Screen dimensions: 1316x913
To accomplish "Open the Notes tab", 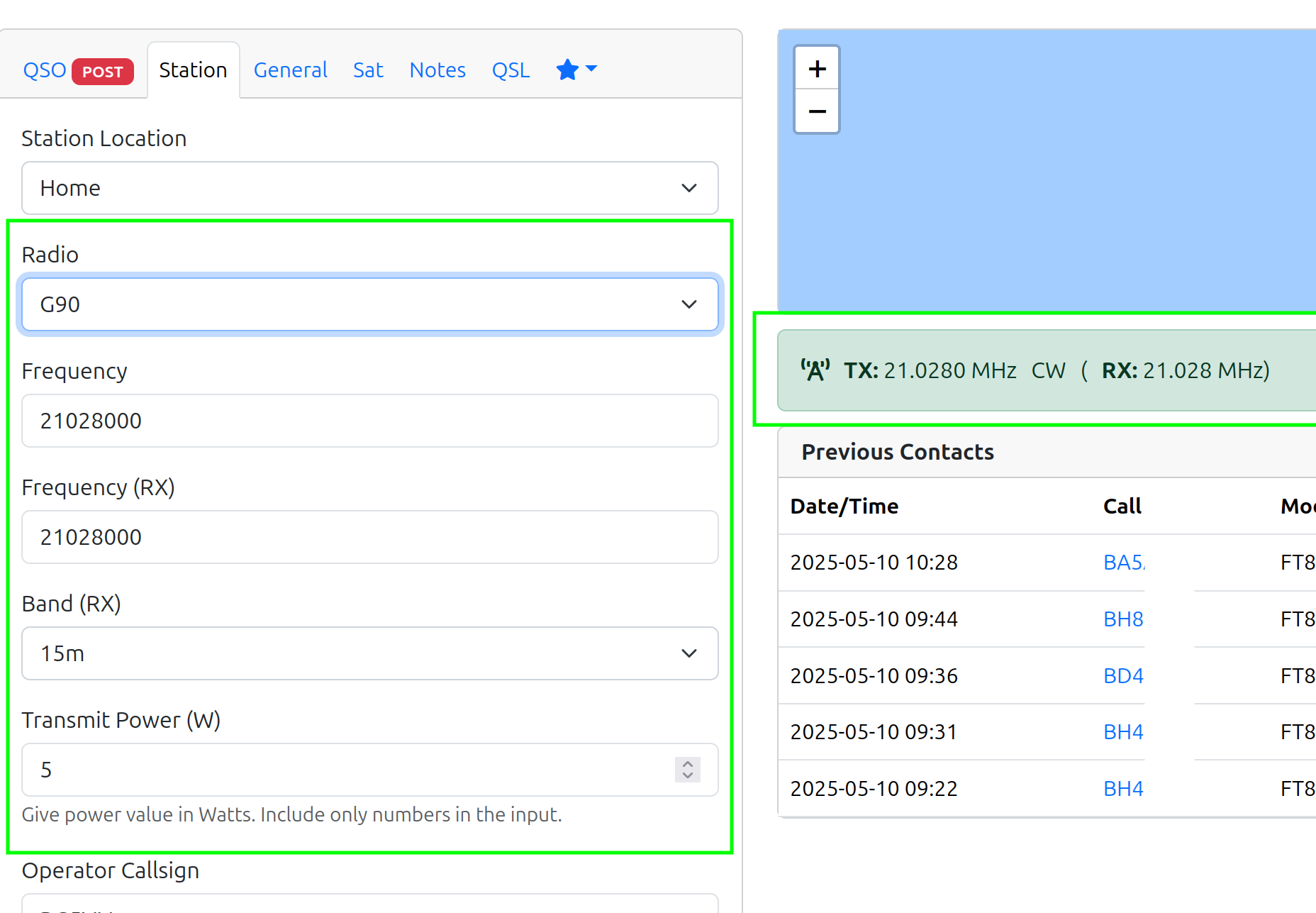I will coord(437,70).
